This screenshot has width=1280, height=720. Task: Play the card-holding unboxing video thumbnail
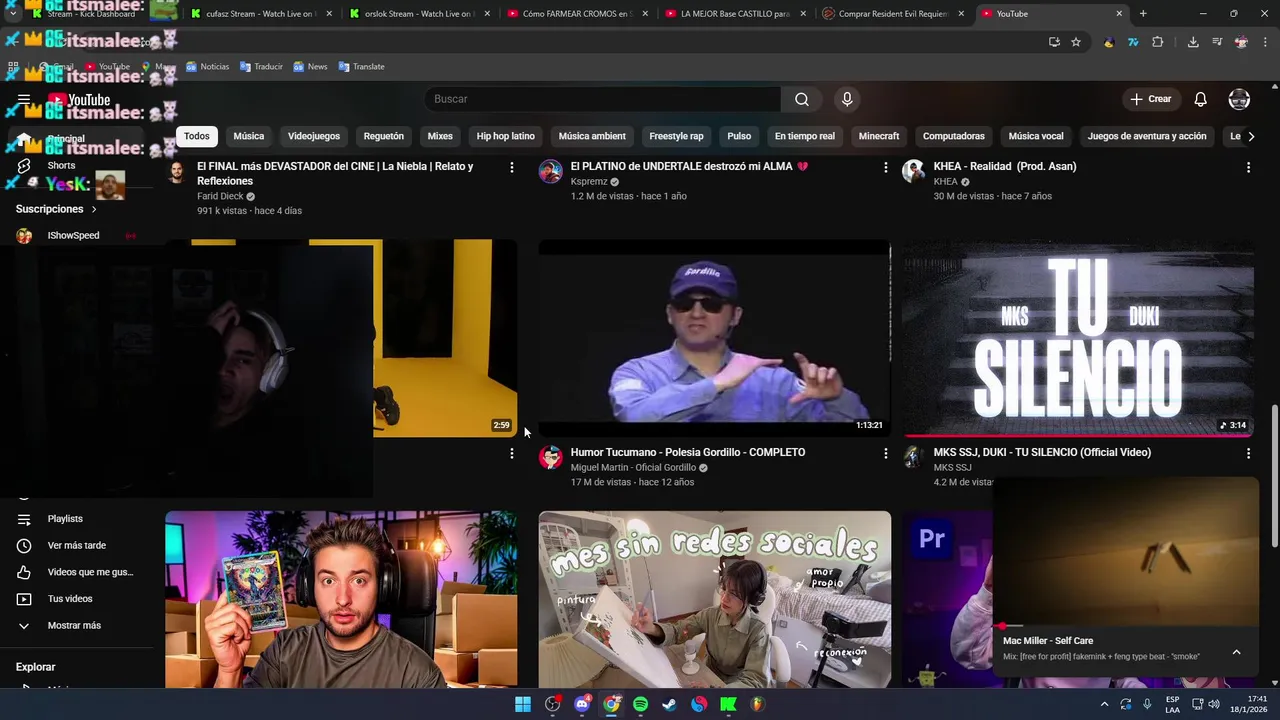coord(341,600)
